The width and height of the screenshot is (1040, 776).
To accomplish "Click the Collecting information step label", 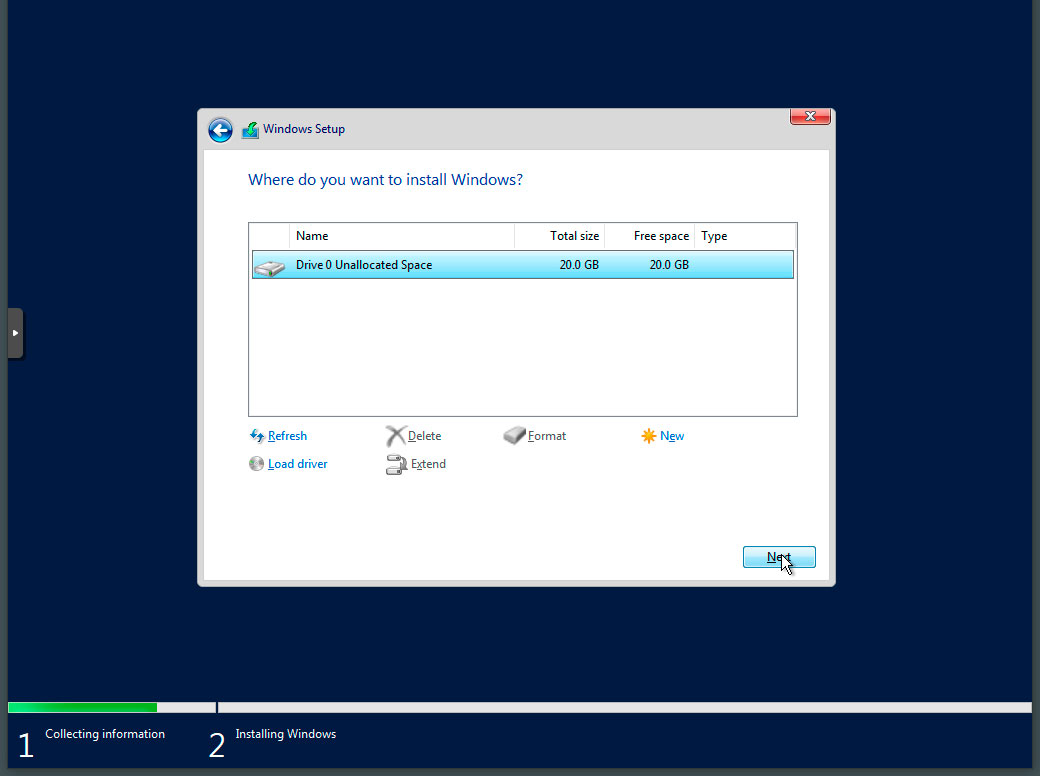I will pos(104,733).
